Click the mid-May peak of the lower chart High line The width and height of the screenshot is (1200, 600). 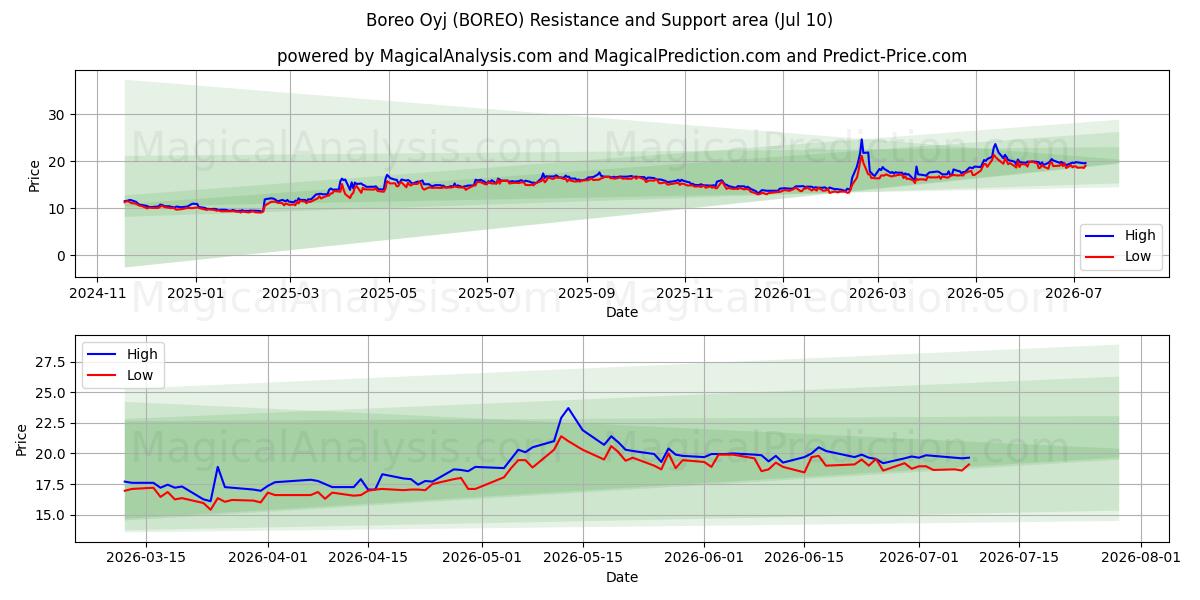568,408
